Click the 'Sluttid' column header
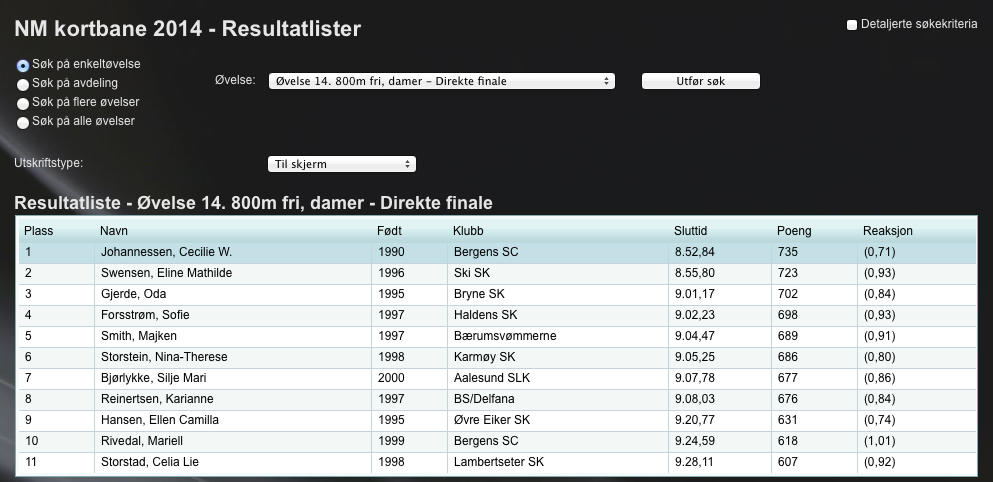Image resolution: width=993 pixels, height=482 pixels. [692, 231]
